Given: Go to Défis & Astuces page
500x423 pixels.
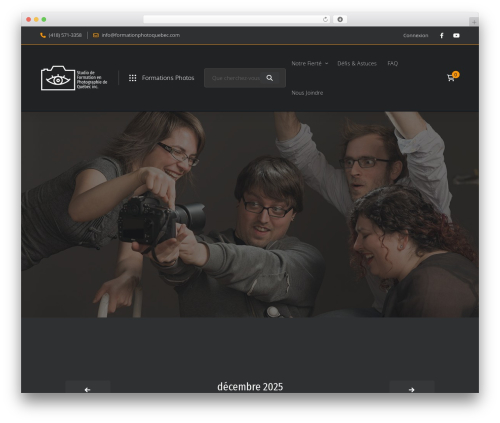Looking at the screenshot, I should tap(357, 63).
